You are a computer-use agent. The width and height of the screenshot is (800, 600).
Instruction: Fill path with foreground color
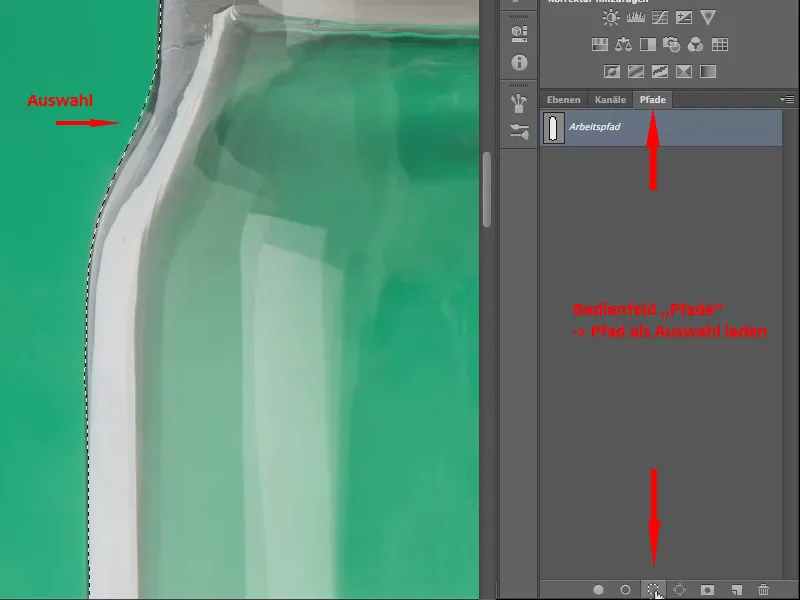click(x=598, y=590)
